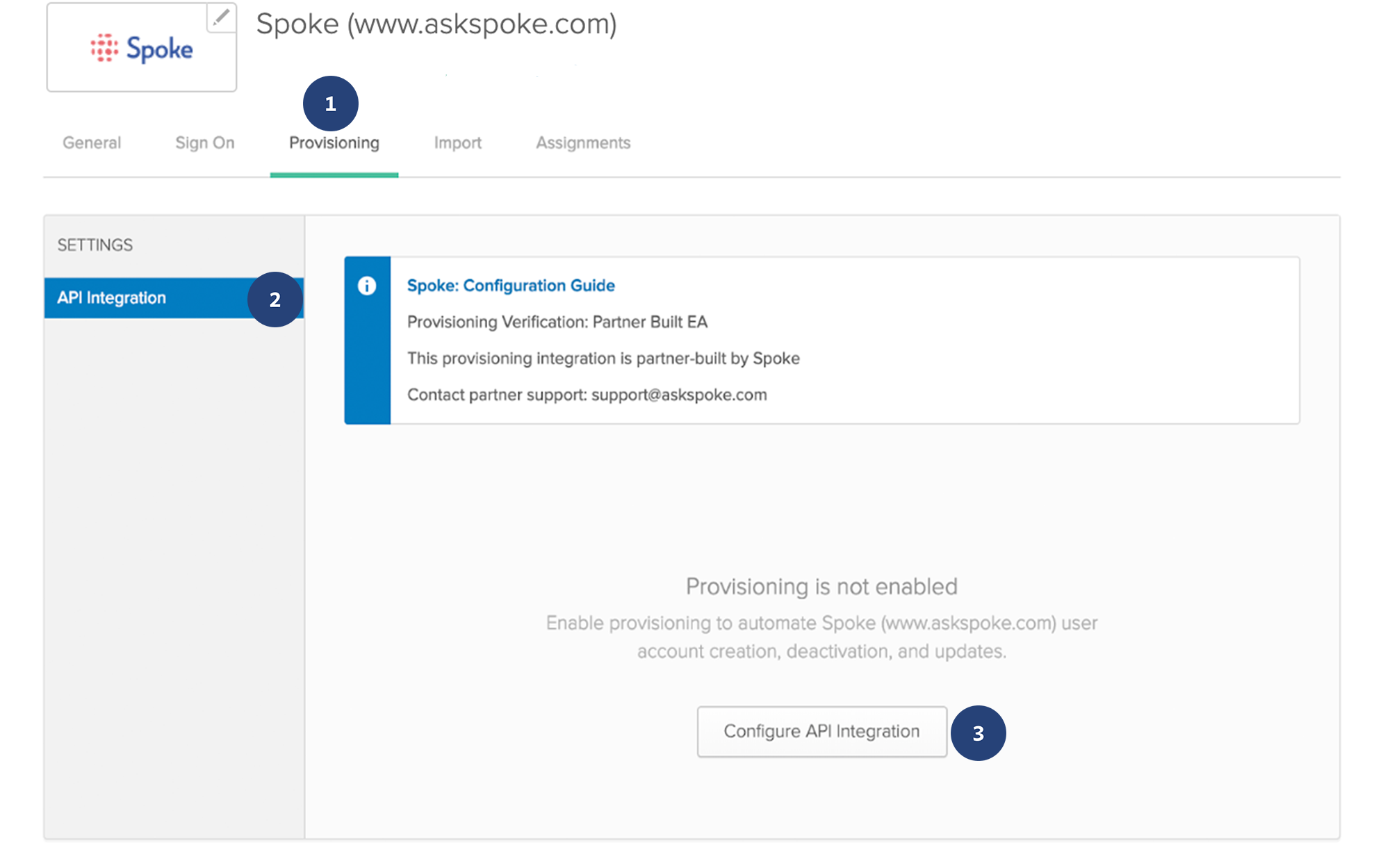Click the SETTINGS sidebar heading
Screen dimensions: 1383x868
coord(95,245)
